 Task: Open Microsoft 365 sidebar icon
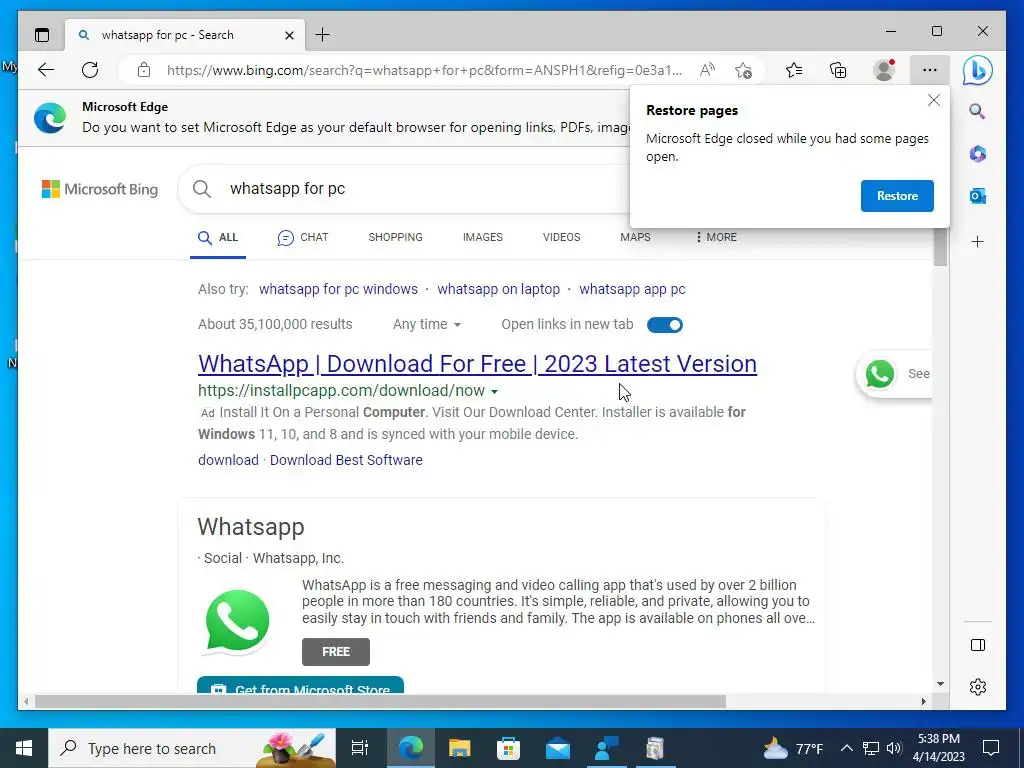click(x=978, y=153)
